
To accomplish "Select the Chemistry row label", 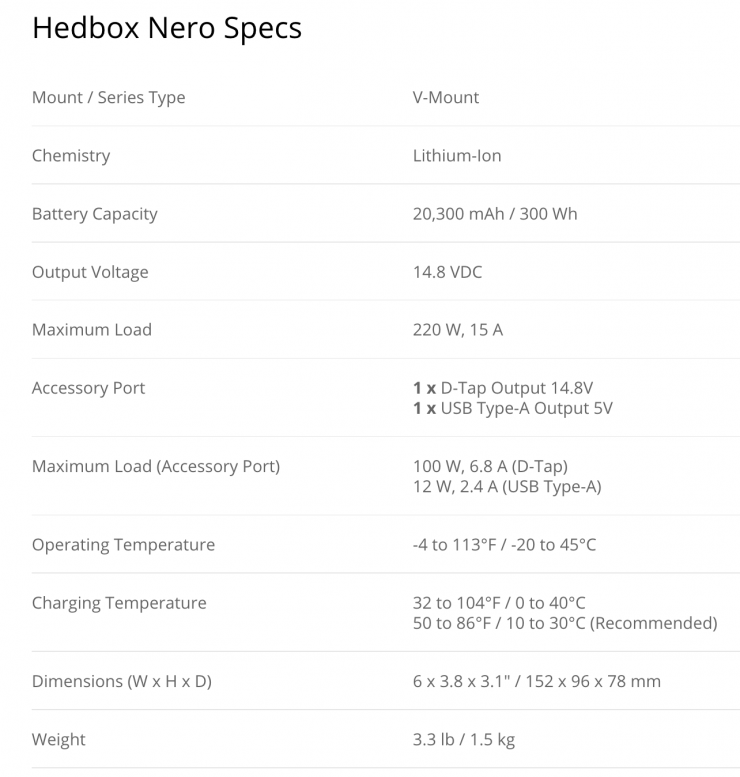I will (71, 156).
